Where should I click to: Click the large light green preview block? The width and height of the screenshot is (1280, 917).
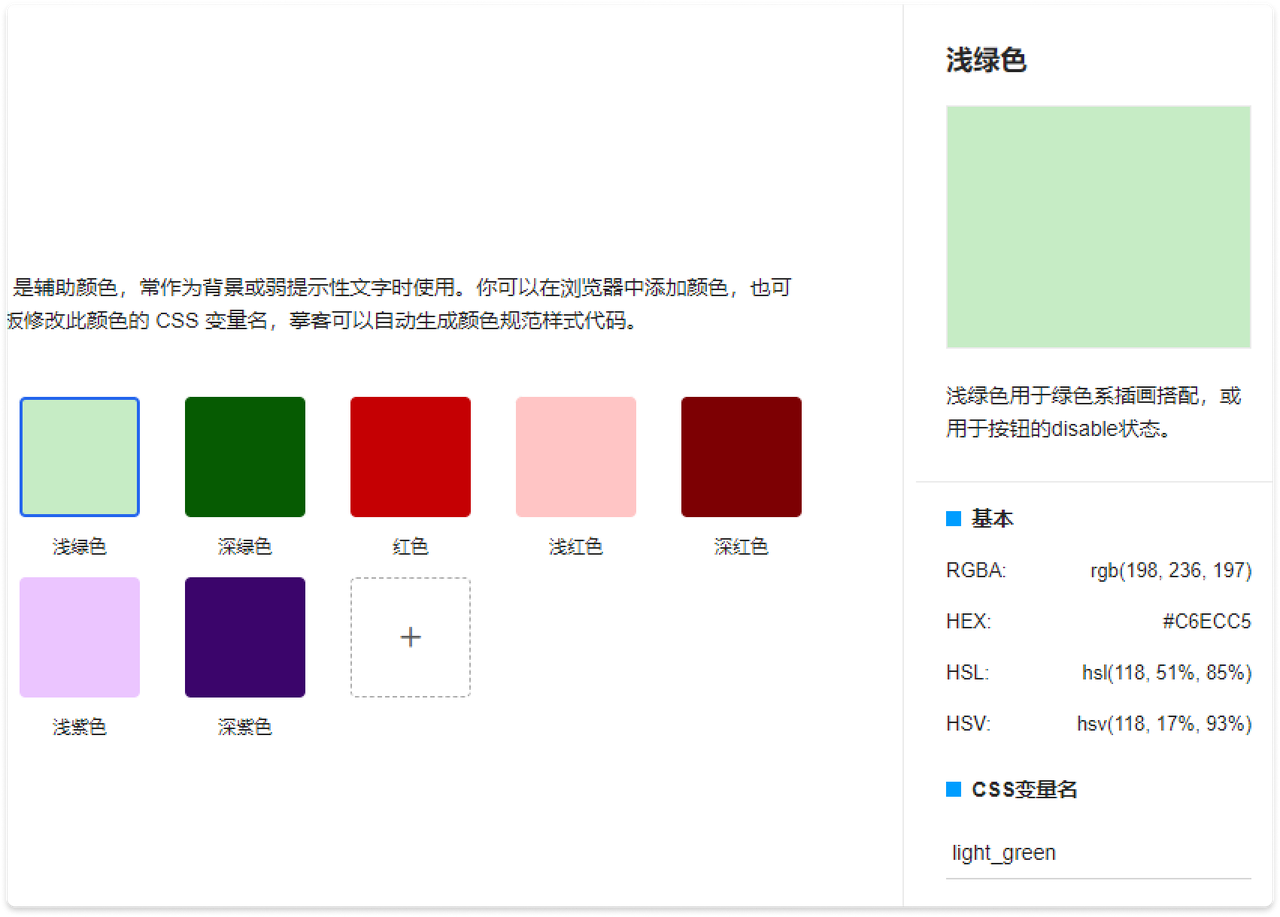point(1098,227)
